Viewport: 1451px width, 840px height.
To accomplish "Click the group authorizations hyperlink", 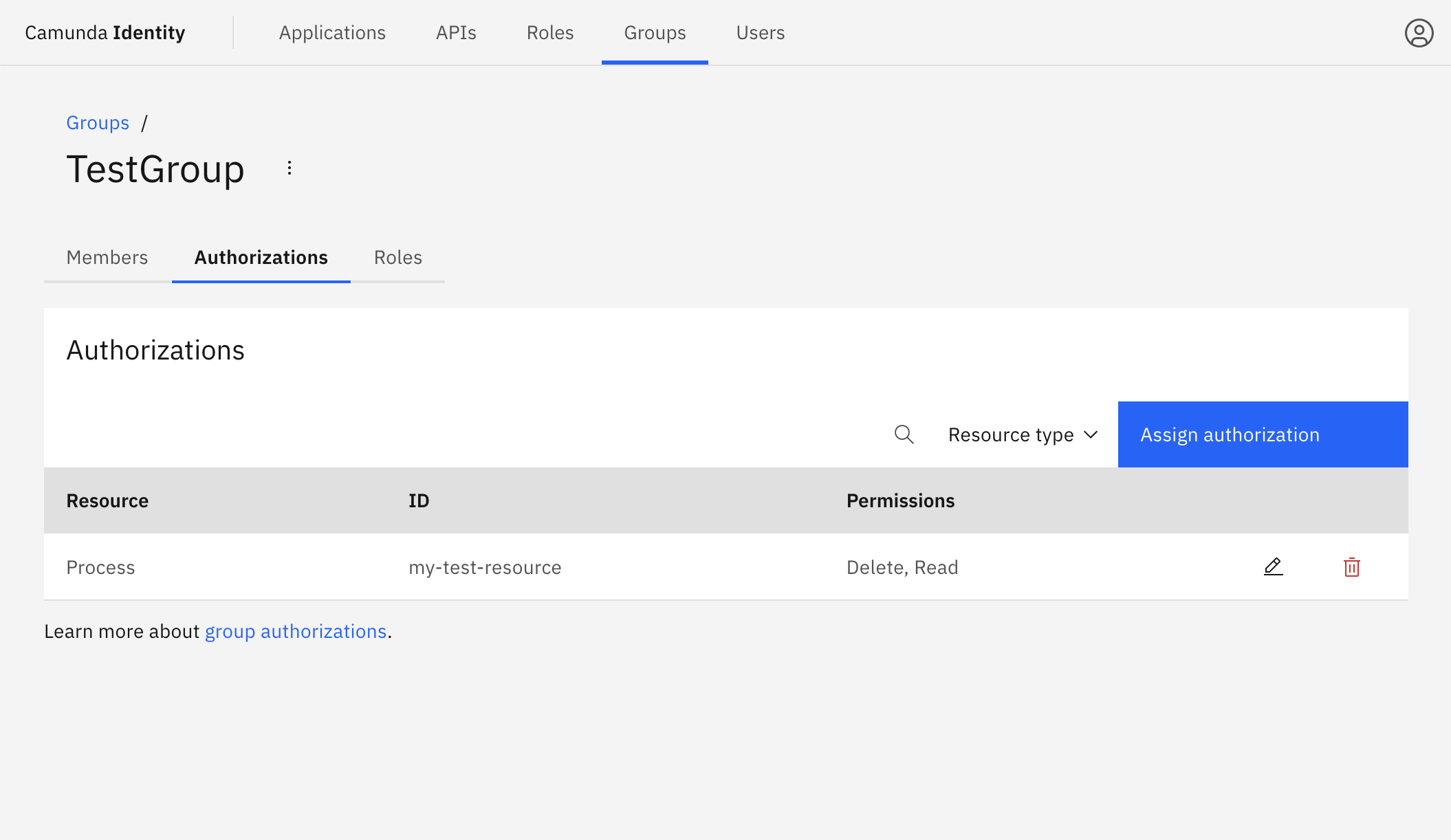I will pos(296,631).
